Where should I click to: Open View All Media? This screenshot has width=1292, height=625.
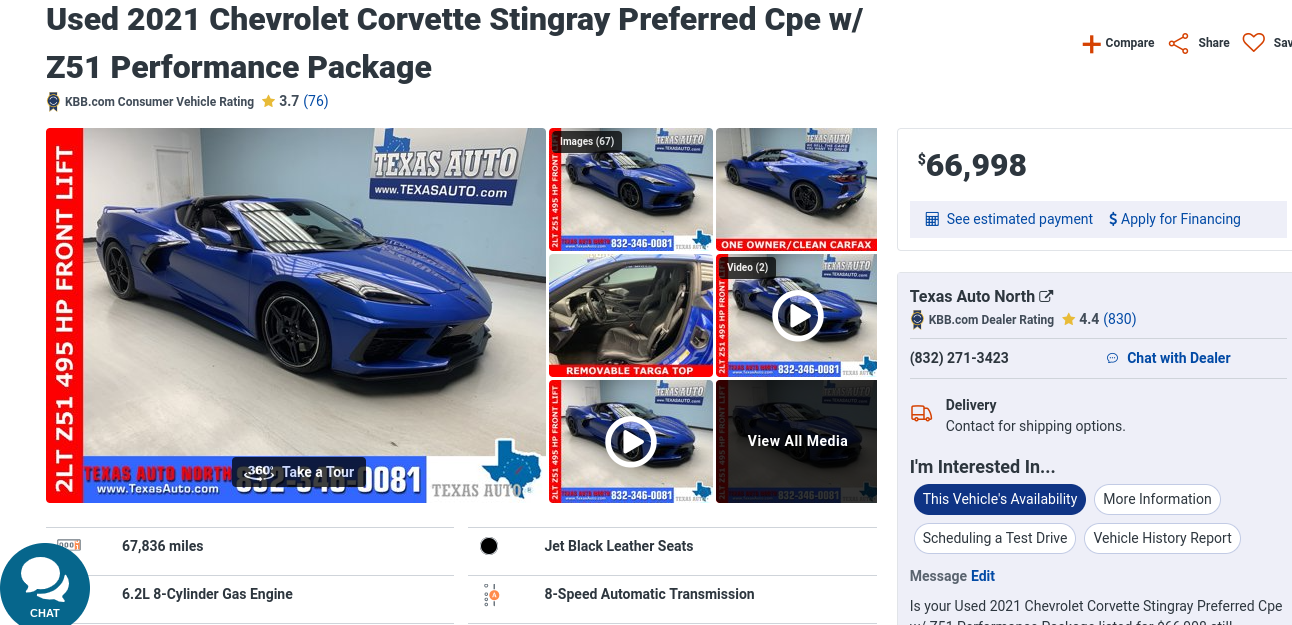pos(797,441)
